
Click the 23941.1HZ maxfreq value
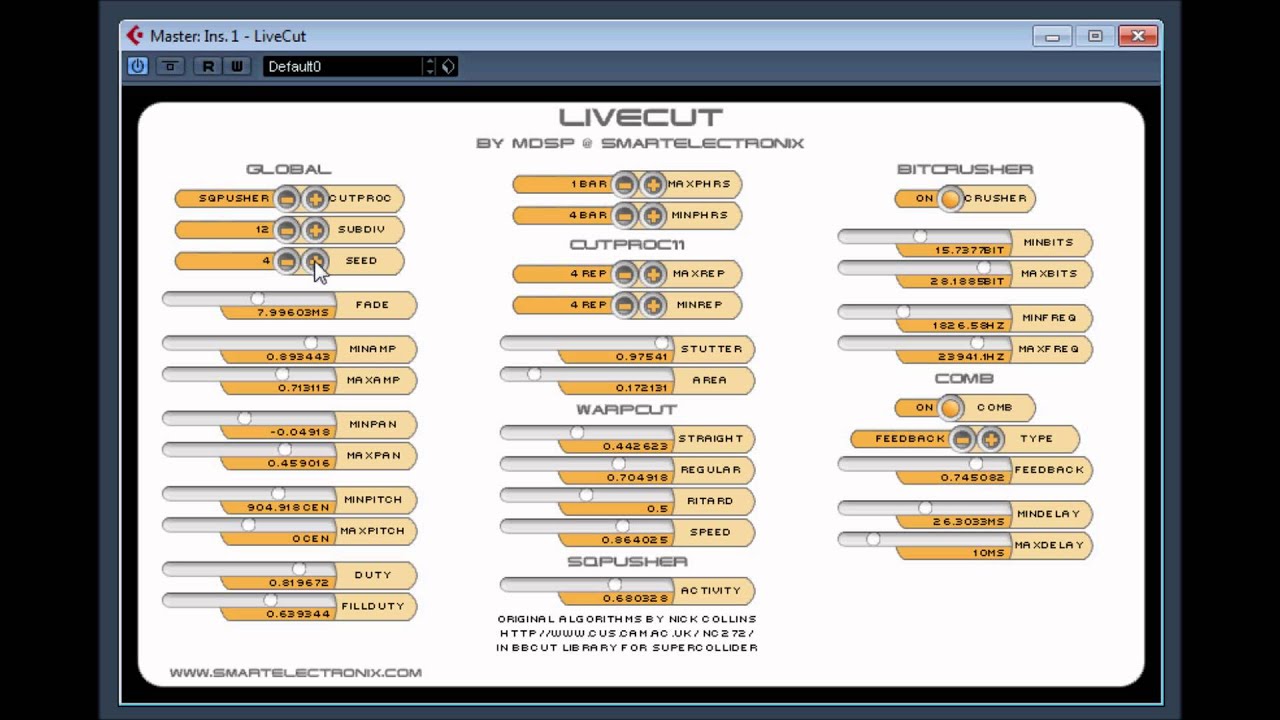coord(970,357)
